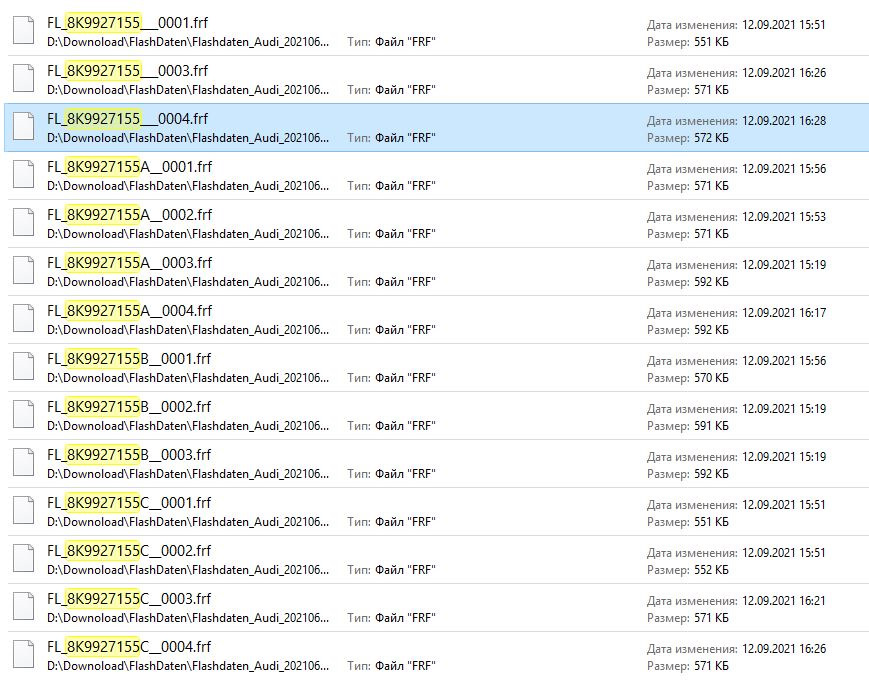Click the file icon for FL_8K9927155C__0001.frf
Viewport: 869px width, 699px height.
[24, 511]
